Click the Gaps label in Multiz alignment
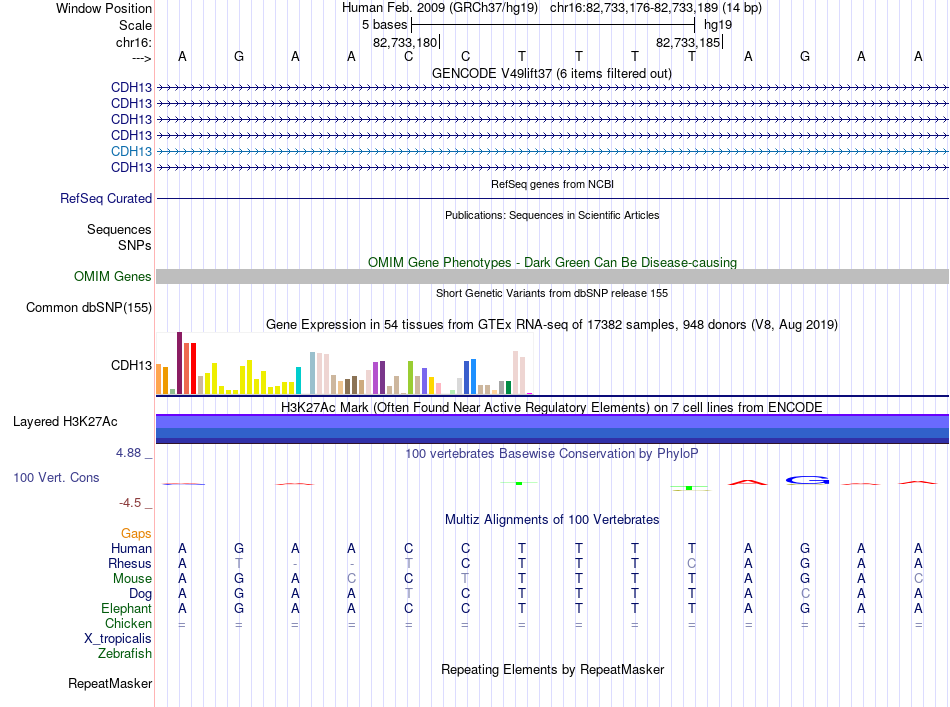950x707 pixels. tap(136, 533)
